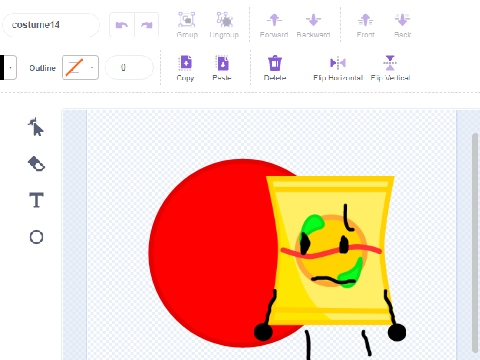Pick the Circle tool
The image size is (480, 360).
pos(36,237)
